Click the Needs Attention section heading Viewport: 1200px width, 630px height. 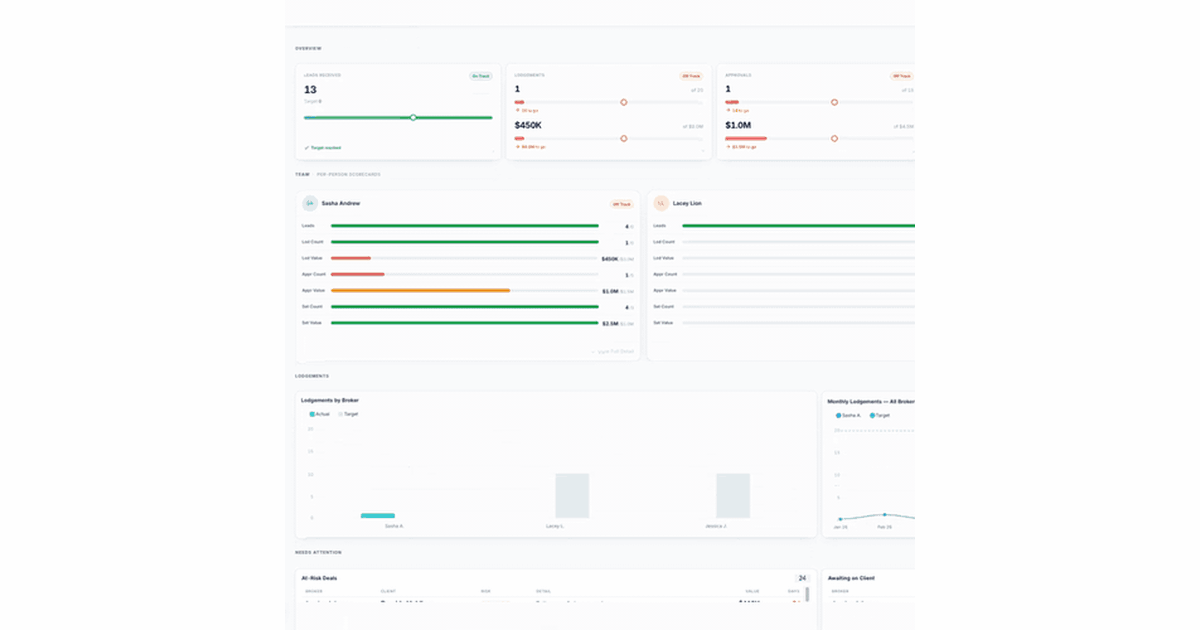tap(318, 552)
